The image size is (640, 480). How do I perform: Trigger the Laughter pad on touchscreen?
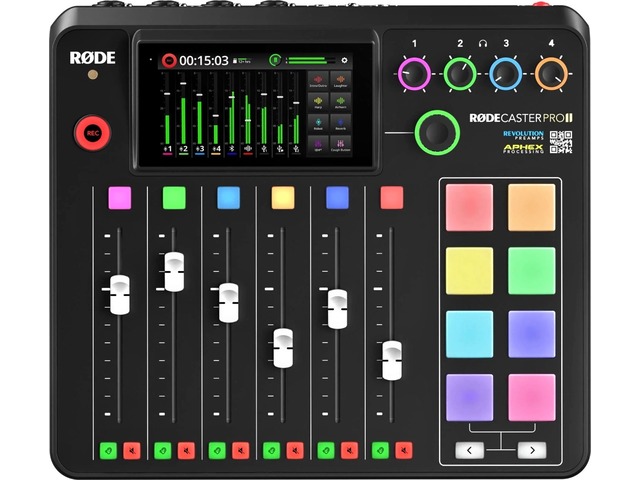(x=340, y=80)
